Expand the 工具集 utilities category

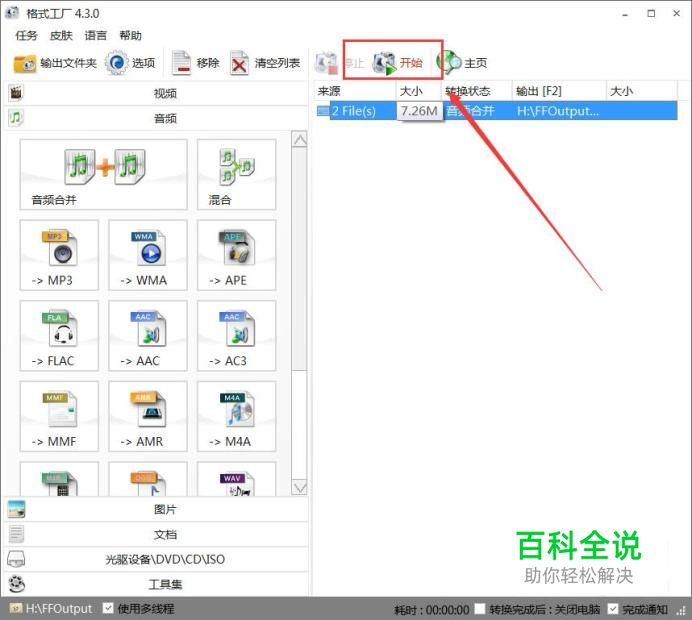coord(156,584)
